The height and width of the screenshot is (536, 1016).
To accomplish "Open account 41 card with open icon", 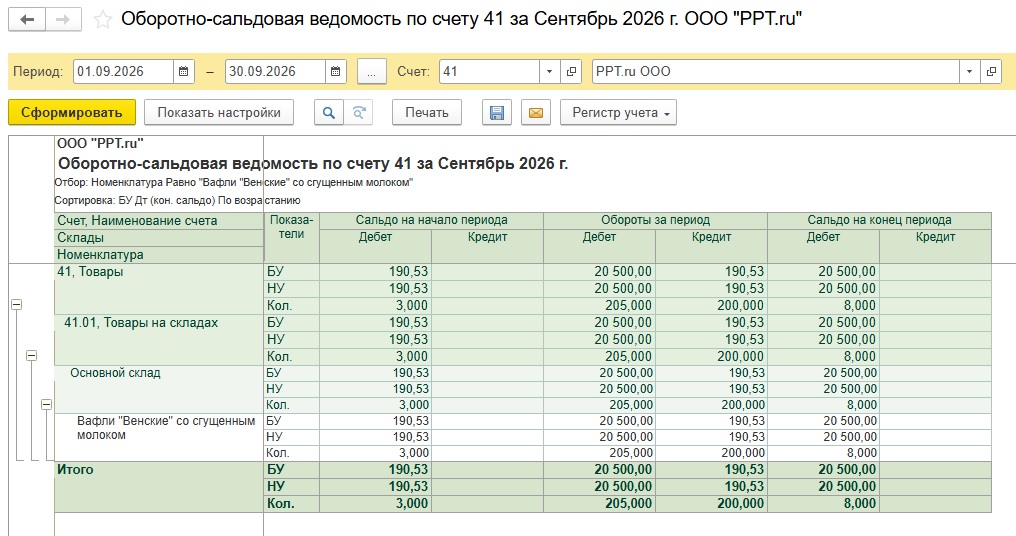I will coord(571,71).
